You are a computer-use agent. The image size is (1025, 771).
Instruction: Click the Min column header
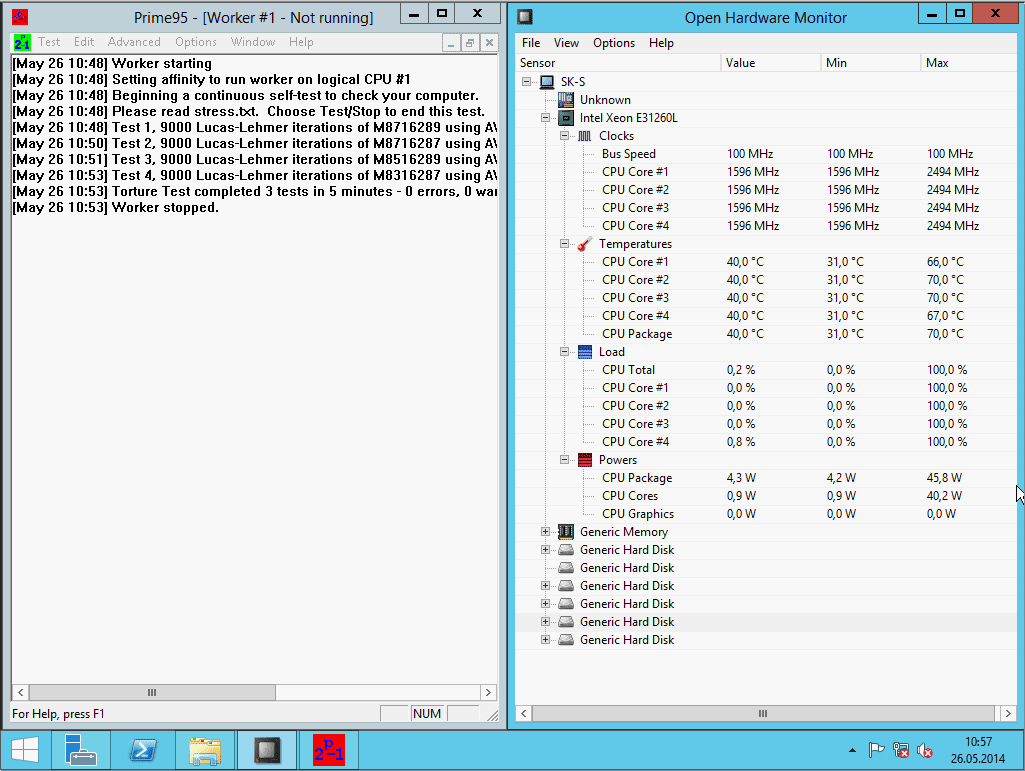[871, 63]
